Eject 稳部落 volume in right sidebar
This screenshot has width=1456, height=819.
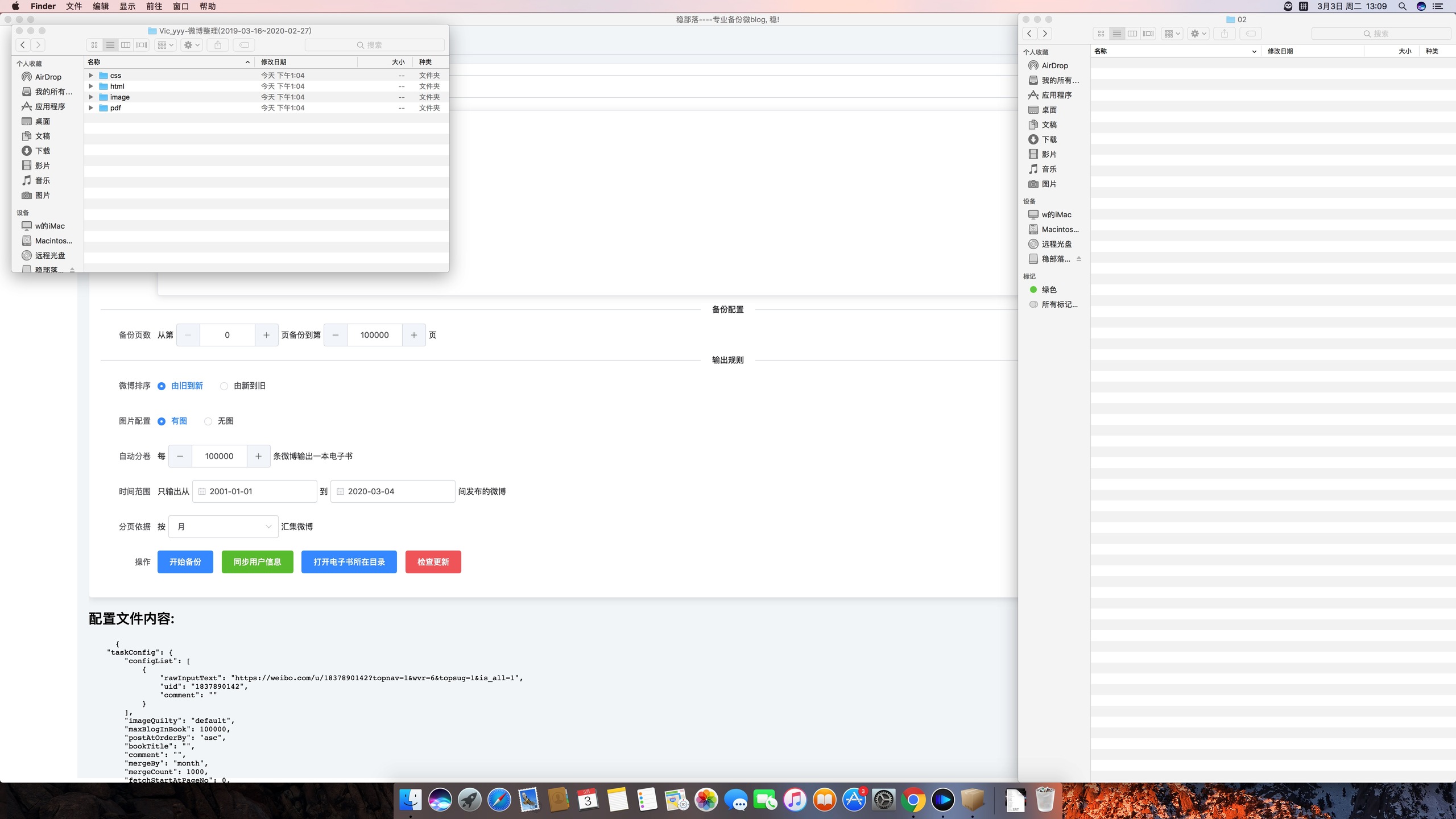pos(1079,259)
